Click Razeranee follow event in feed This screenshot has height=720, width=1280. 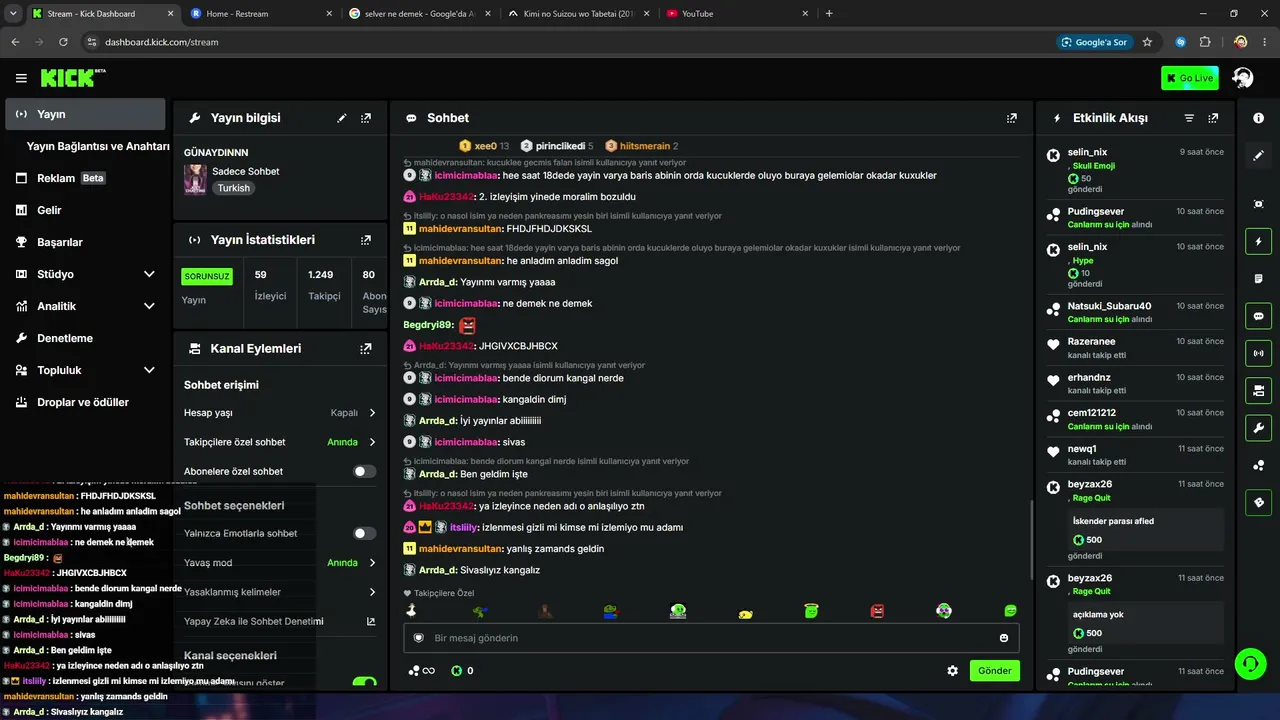point(1135,347)
